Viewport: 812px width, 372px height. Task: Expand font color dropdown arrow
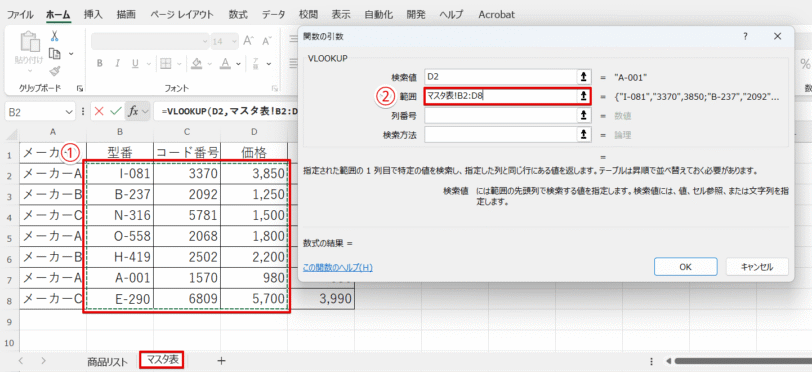tap(239, 64)
